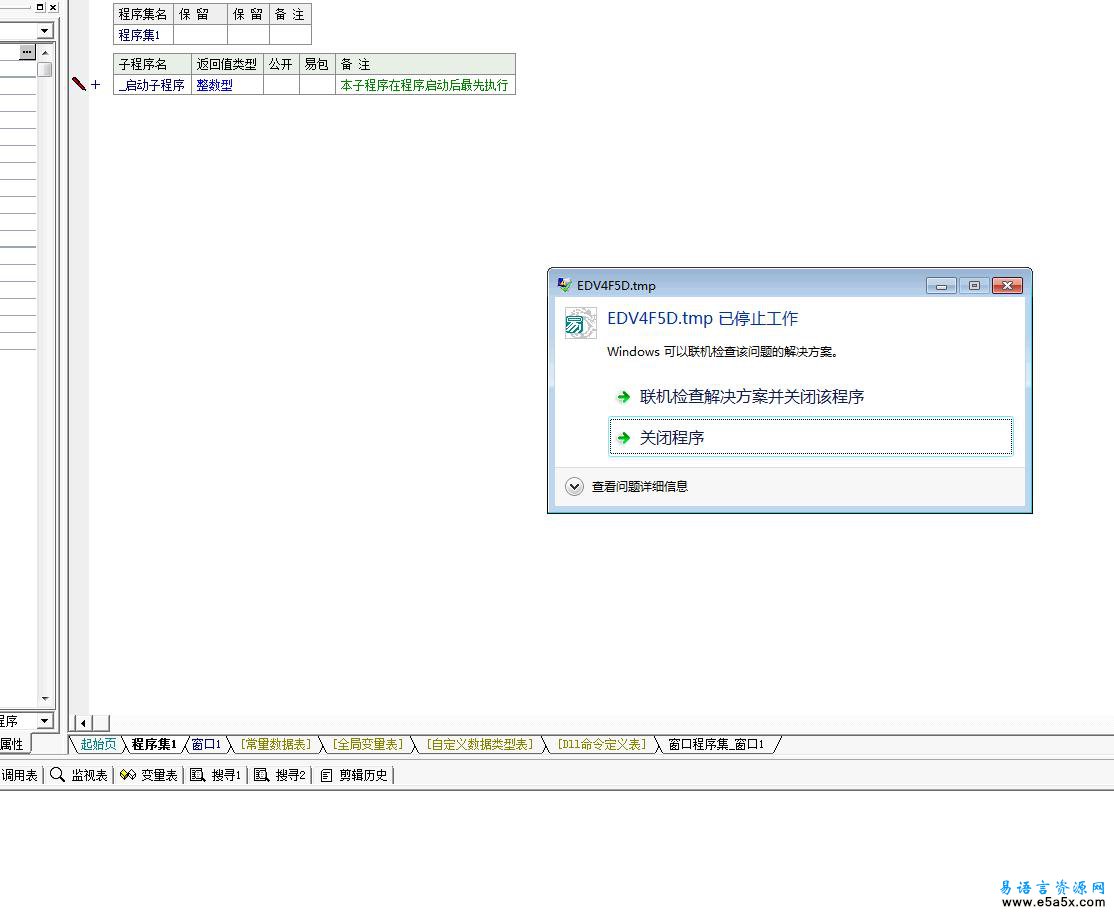The width and height of the screenshot is (1114, 915).
Task: Click the title bar icon of EDV4F5D.tmp
Action: 564,286
